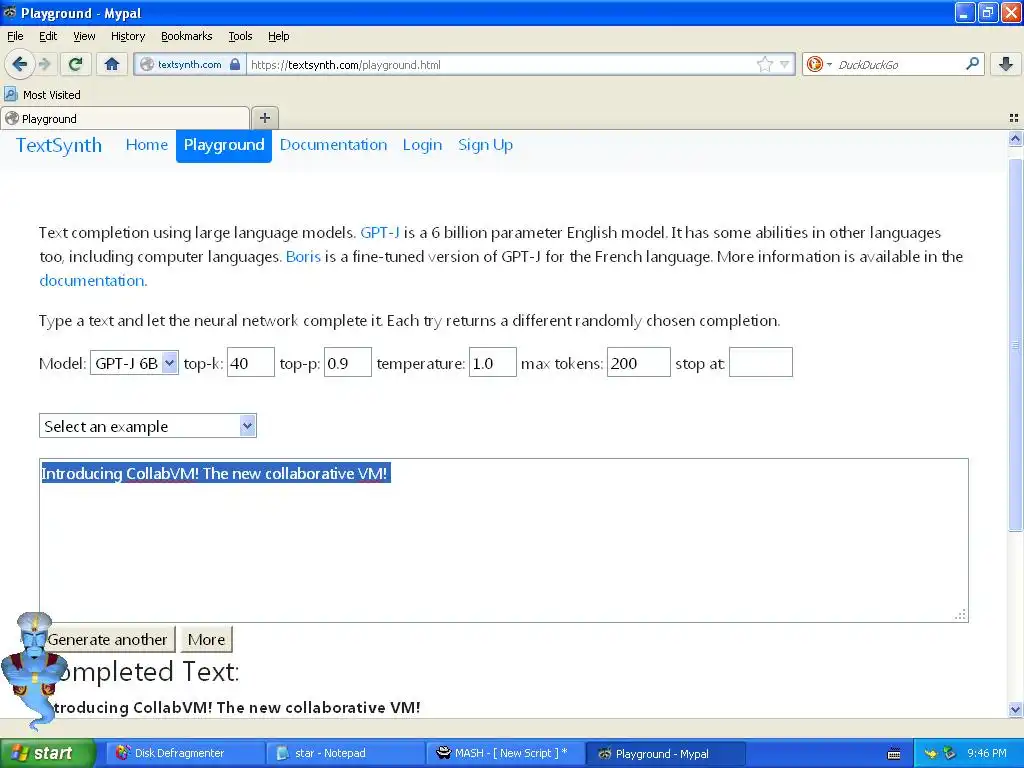Follow the GPT-J link in description
The width and height of the screenshot is (1024, 768).
380,232
